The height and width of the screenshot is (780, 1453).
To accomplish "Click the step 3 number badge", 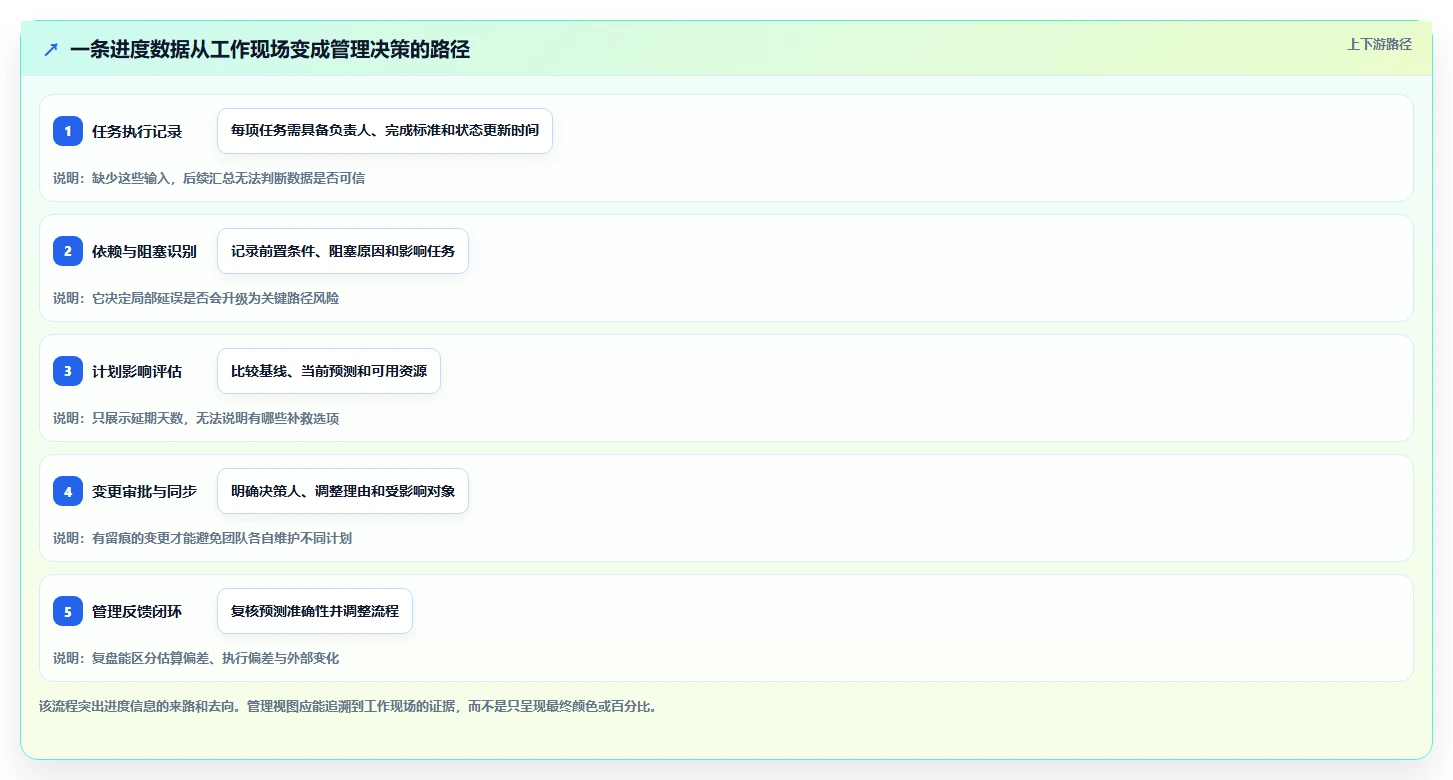I will pos(68,371).
